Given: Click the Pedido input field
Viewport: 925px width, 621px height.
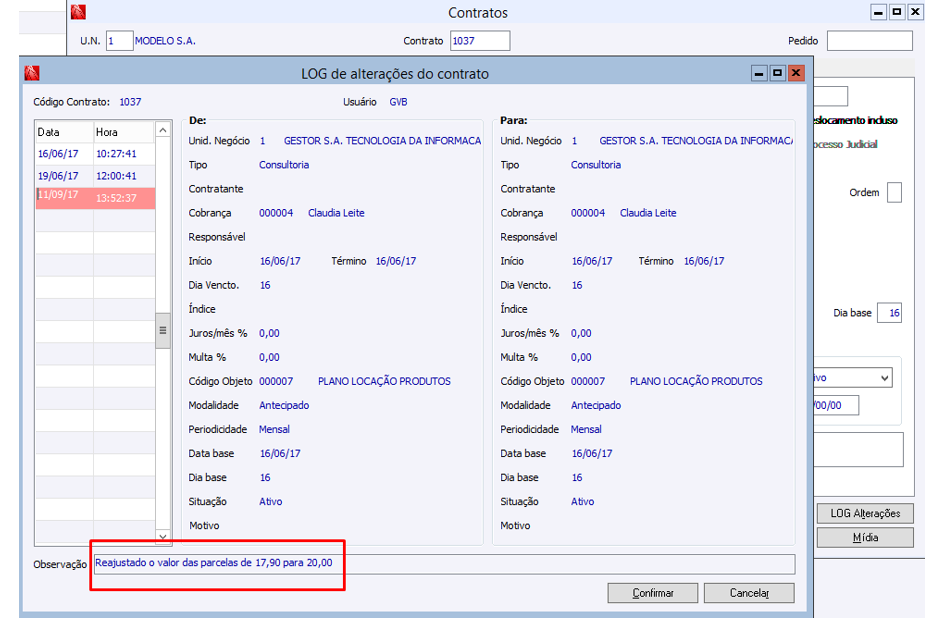Looking at the screenshot, I should [870, 41].
